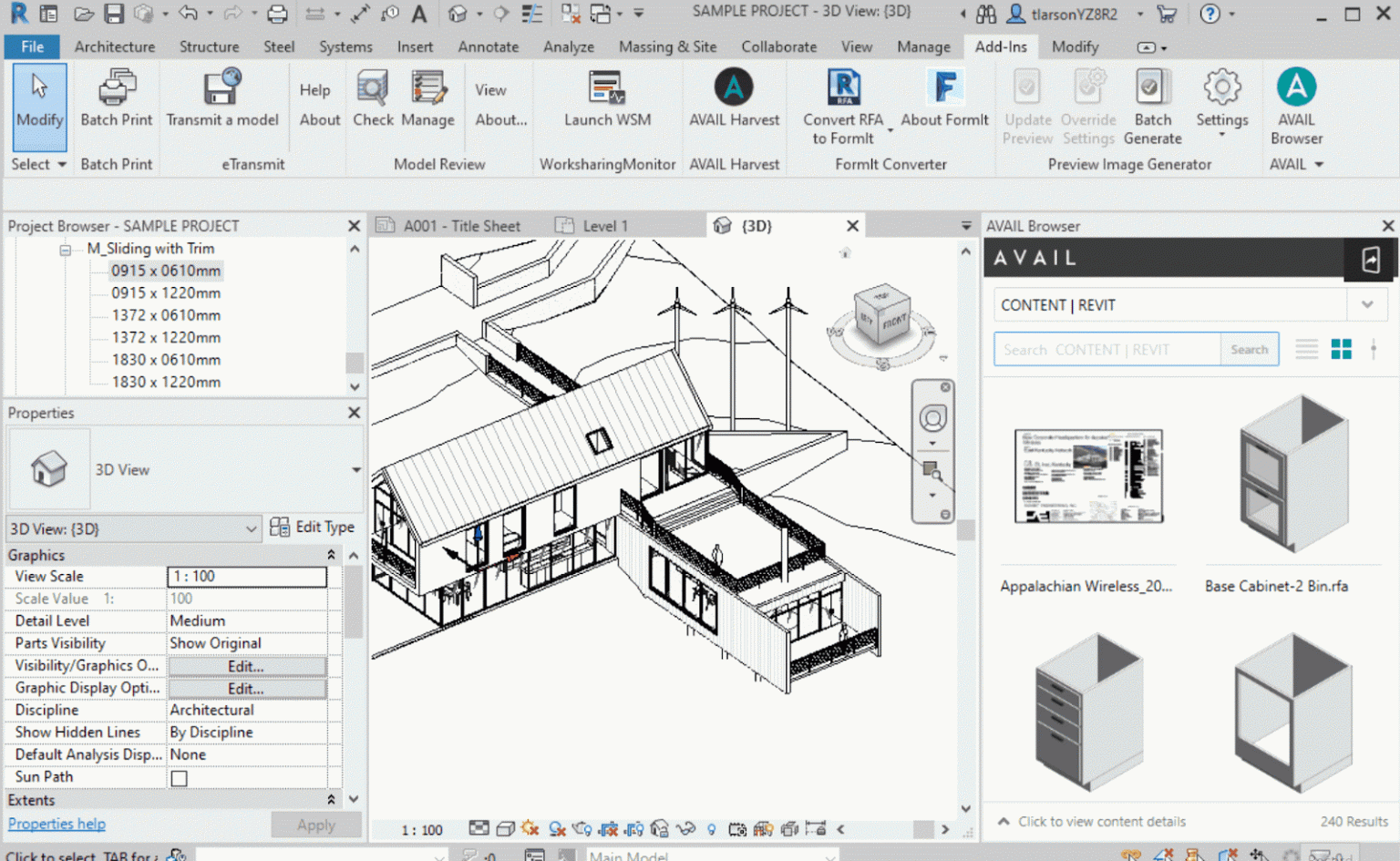The height and width of the screenshot is (861, 1400).
Task: Open the AVAIL Harvest tool
Action: click(735, 102)
